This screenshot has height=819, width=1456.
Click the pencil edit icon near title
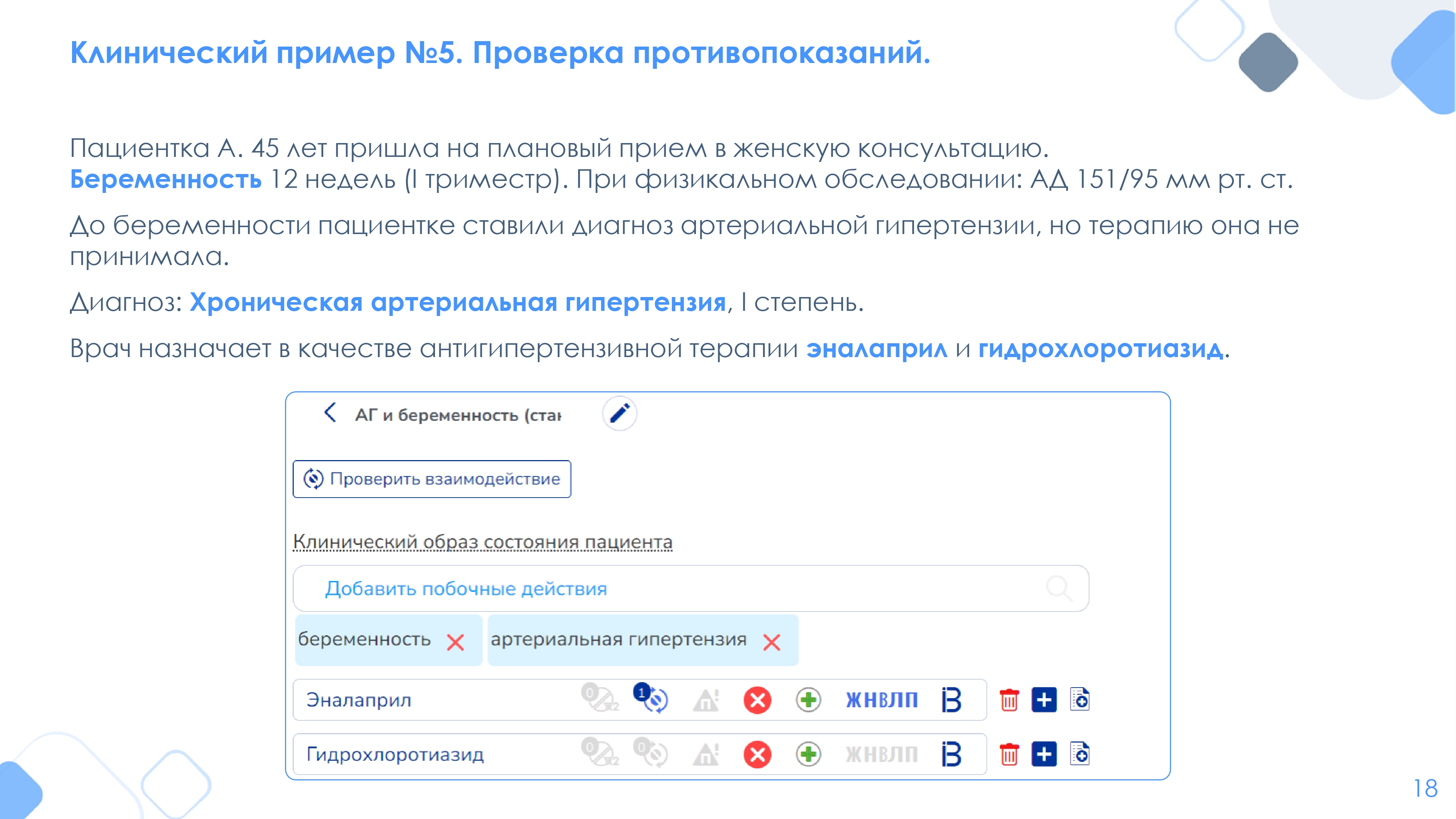click(620, 414)
